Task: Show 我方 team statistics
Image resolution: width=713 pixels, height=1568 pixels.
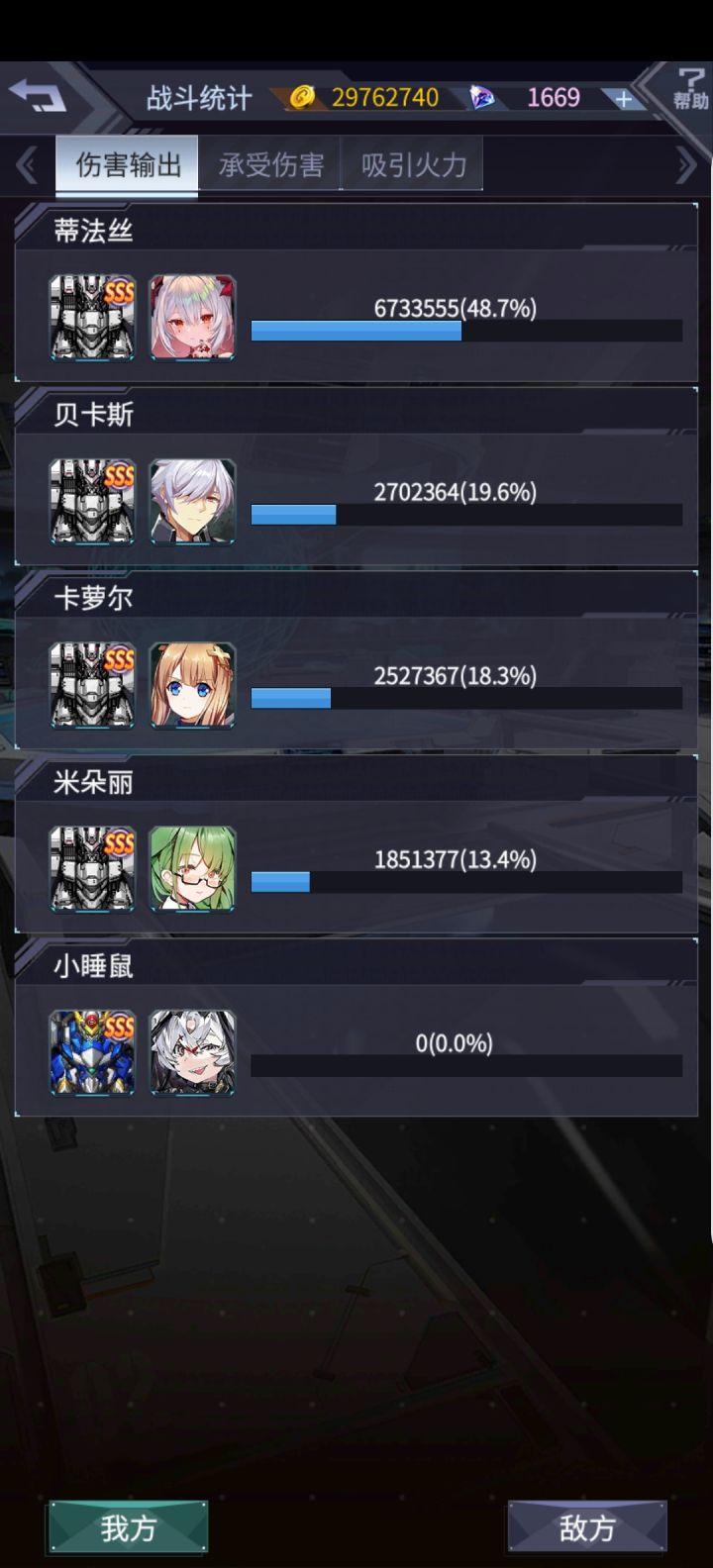Action: pyautogui.click(x=129, y=1527)
